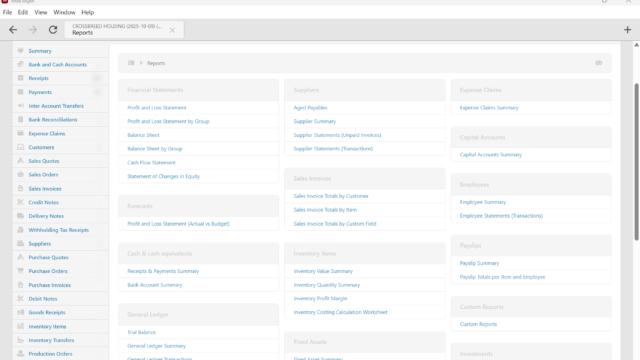Click the Debit Notes scissors icon

click(x=20, y=299)
